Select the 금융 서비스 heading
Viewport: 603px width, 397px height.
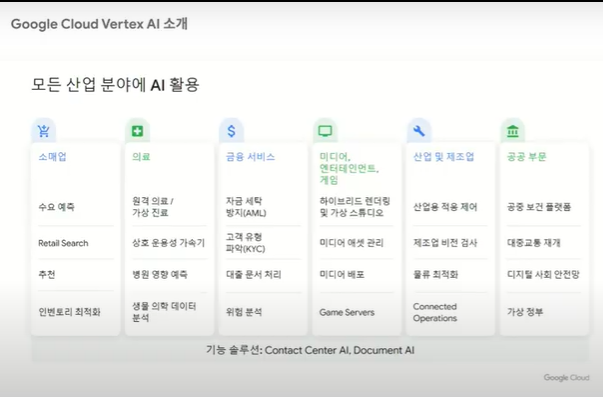pos(250,157)
